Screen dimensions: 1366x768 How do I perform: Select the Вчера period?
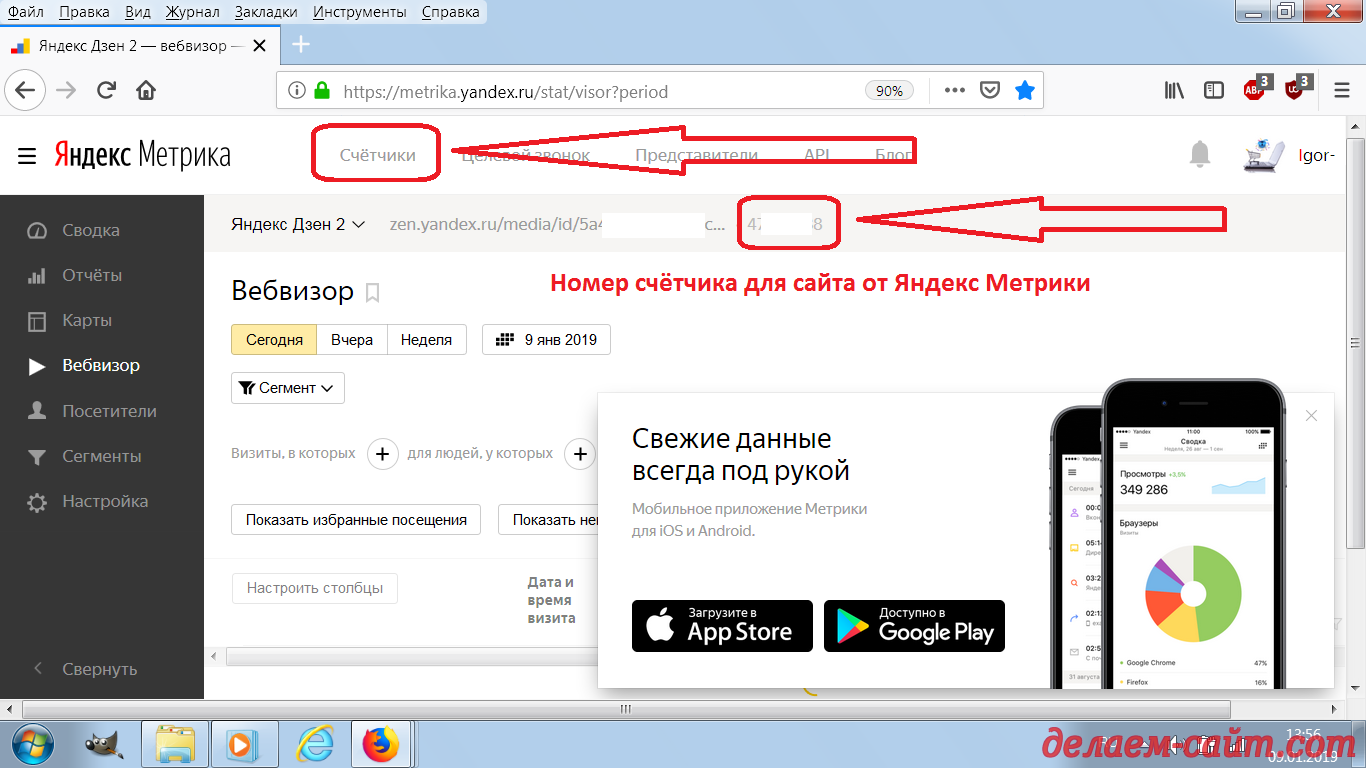[352, 339]
